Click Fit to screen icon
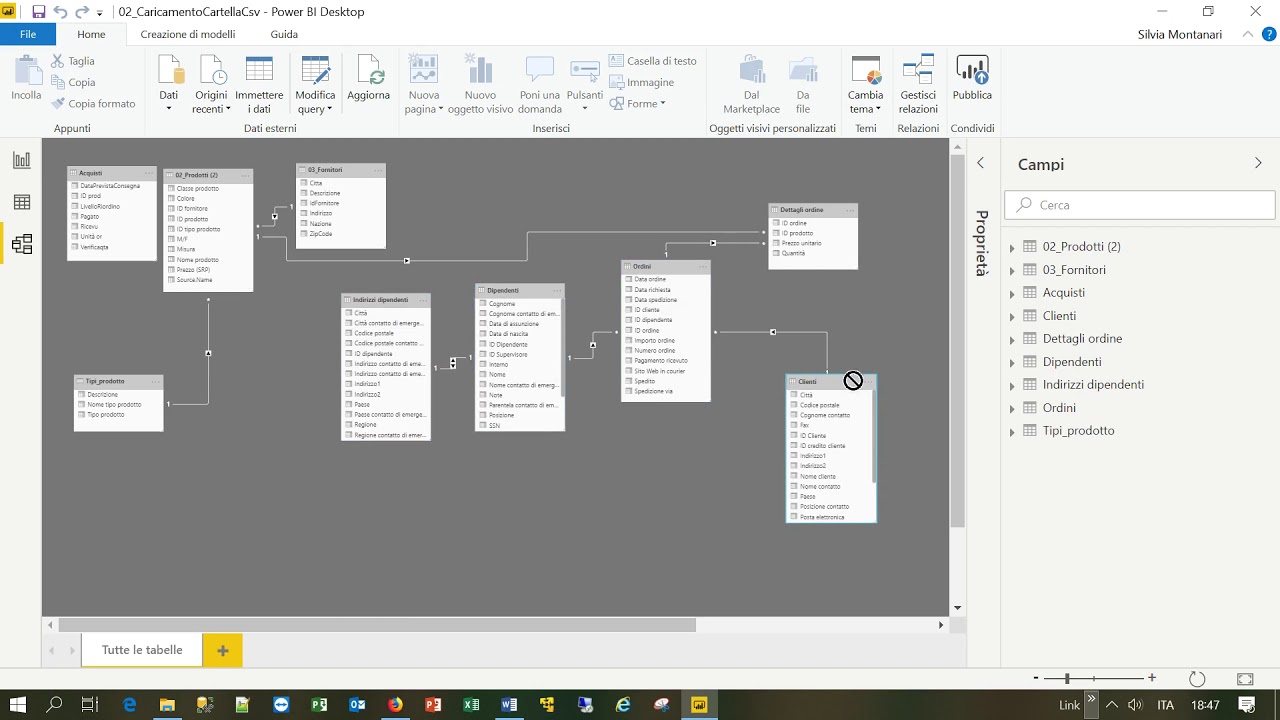1280x720 pixels. pyautogui.click(x=1245, y=679)
